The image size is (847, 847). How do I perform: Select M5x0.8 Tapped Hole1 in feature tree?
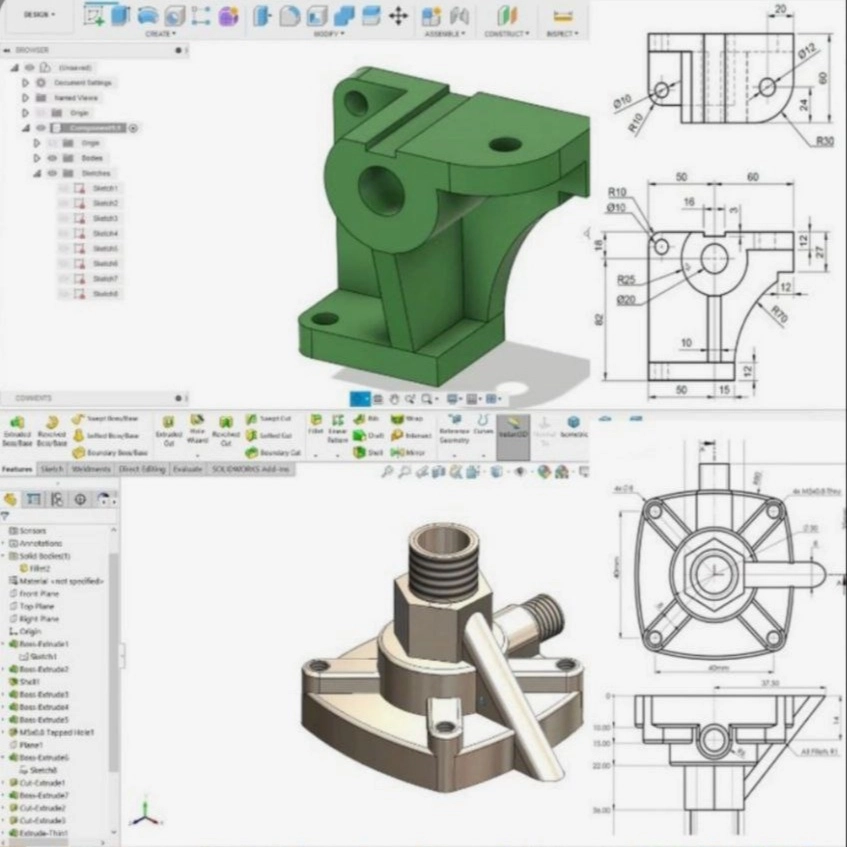point(56,732)
